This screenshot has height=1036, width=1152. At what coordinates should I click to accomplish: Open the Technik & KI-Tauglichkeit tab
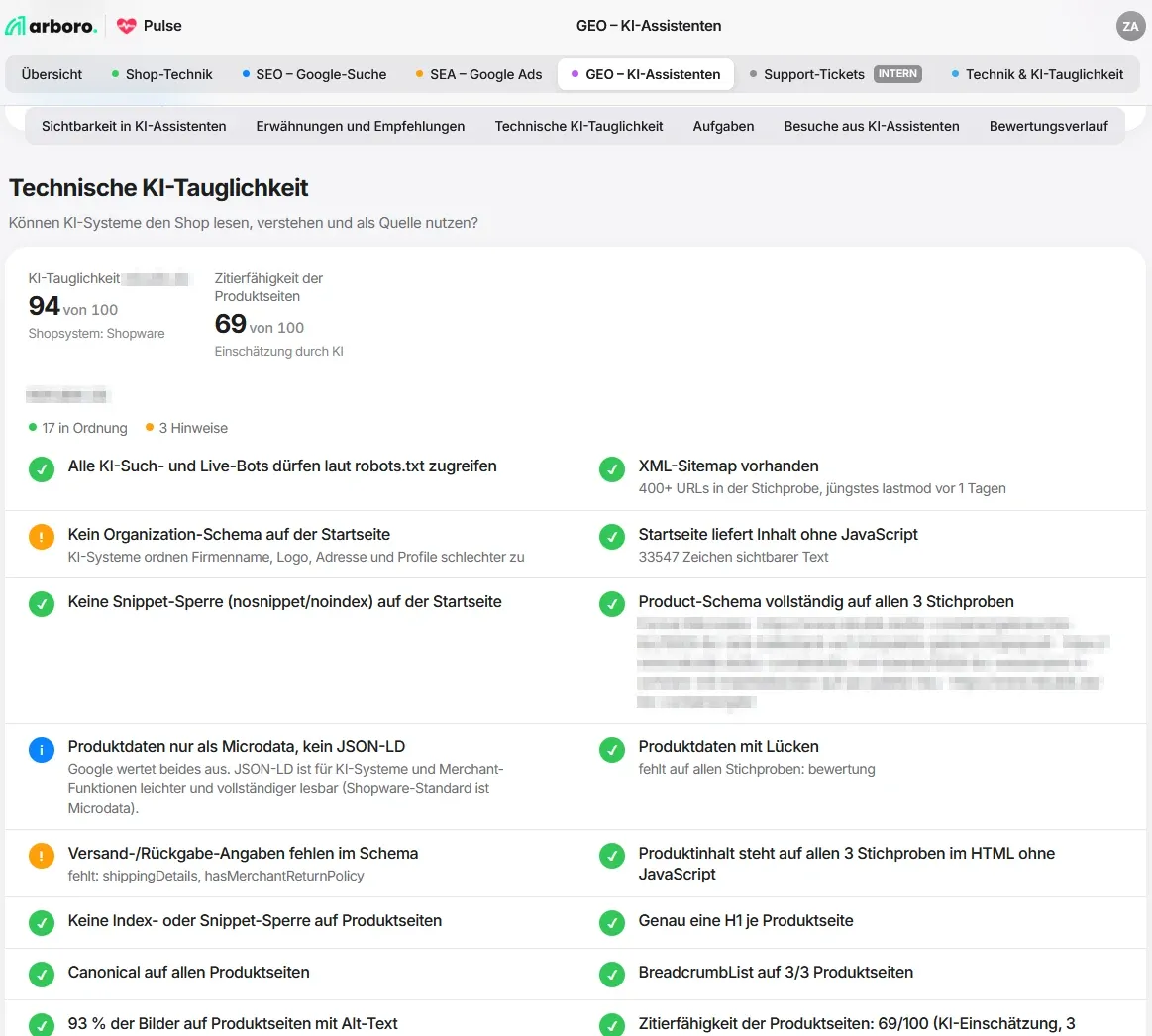pyautogui.click(x=1037, y=74)
